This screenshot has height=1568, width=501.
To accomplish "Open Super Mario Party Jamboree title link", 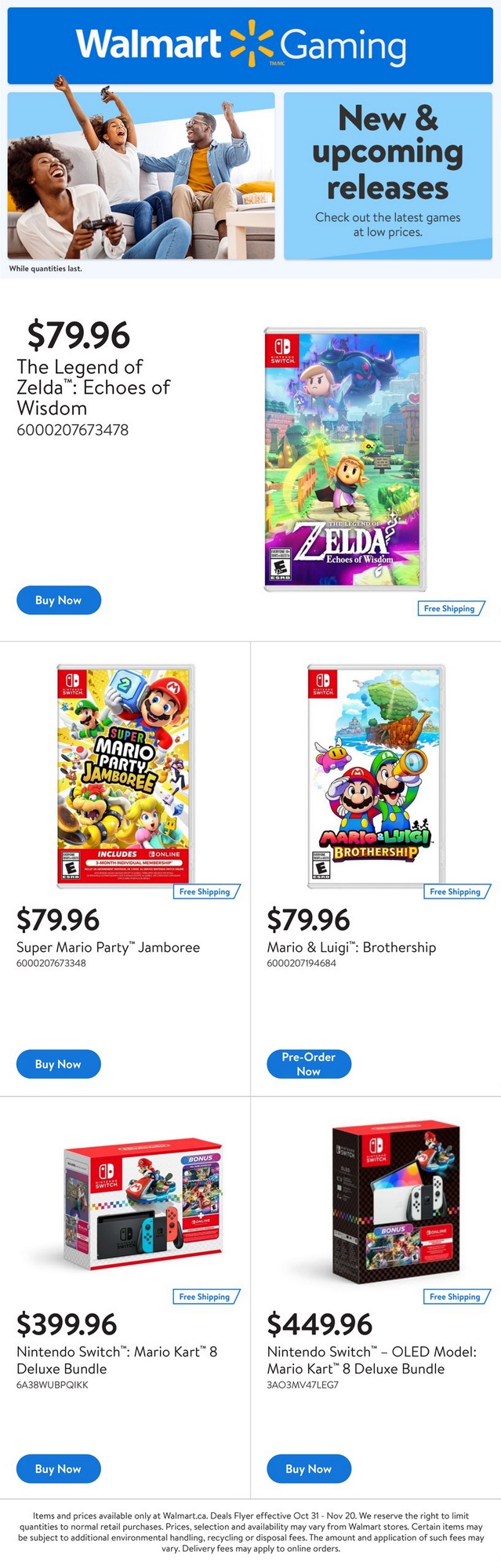I will [x=108, y=947].
